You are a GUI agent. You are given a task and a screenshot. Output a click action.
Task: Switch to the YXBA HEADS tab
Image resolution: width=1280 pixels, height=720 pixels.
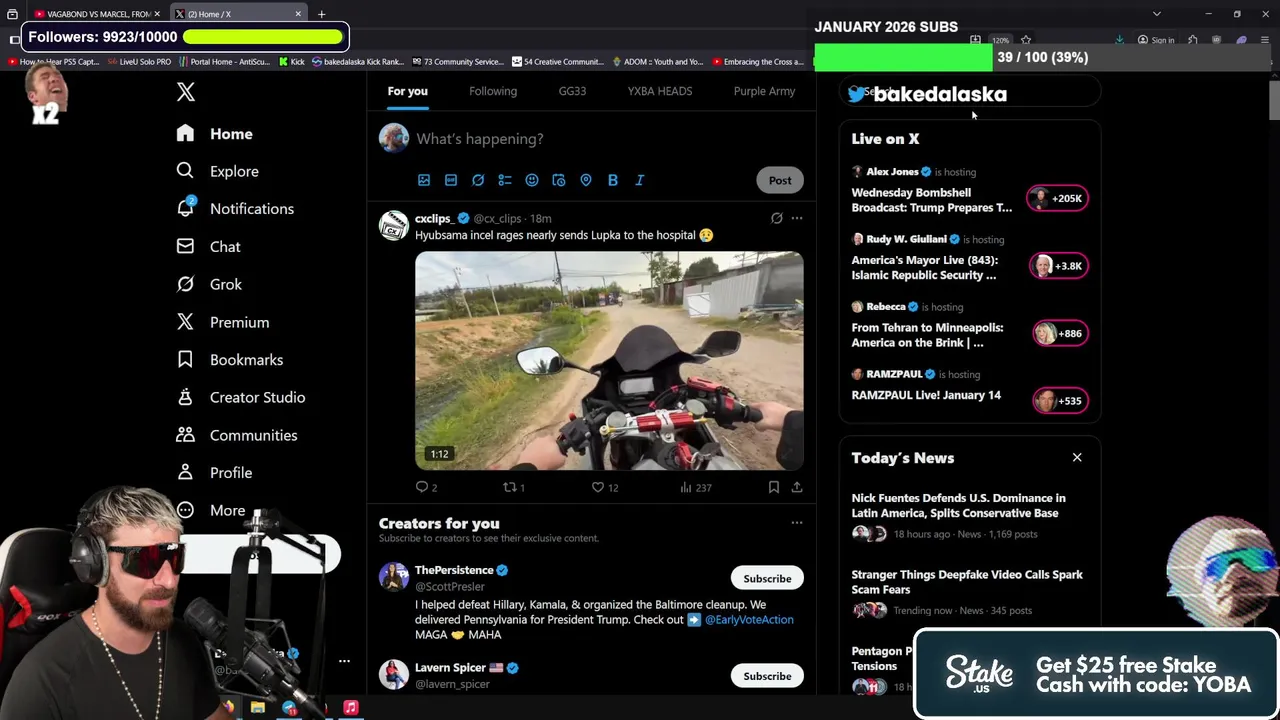point(659,91)
